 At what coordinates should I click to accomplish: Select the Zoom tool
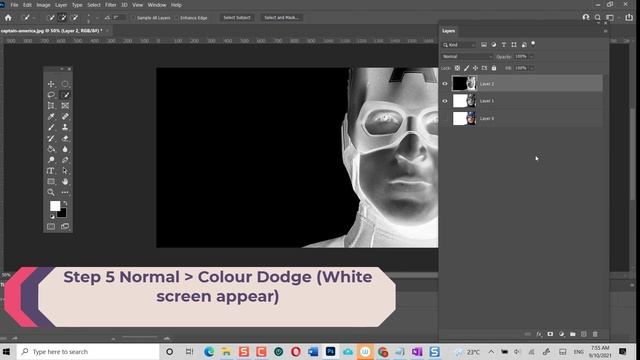[51, 192]
